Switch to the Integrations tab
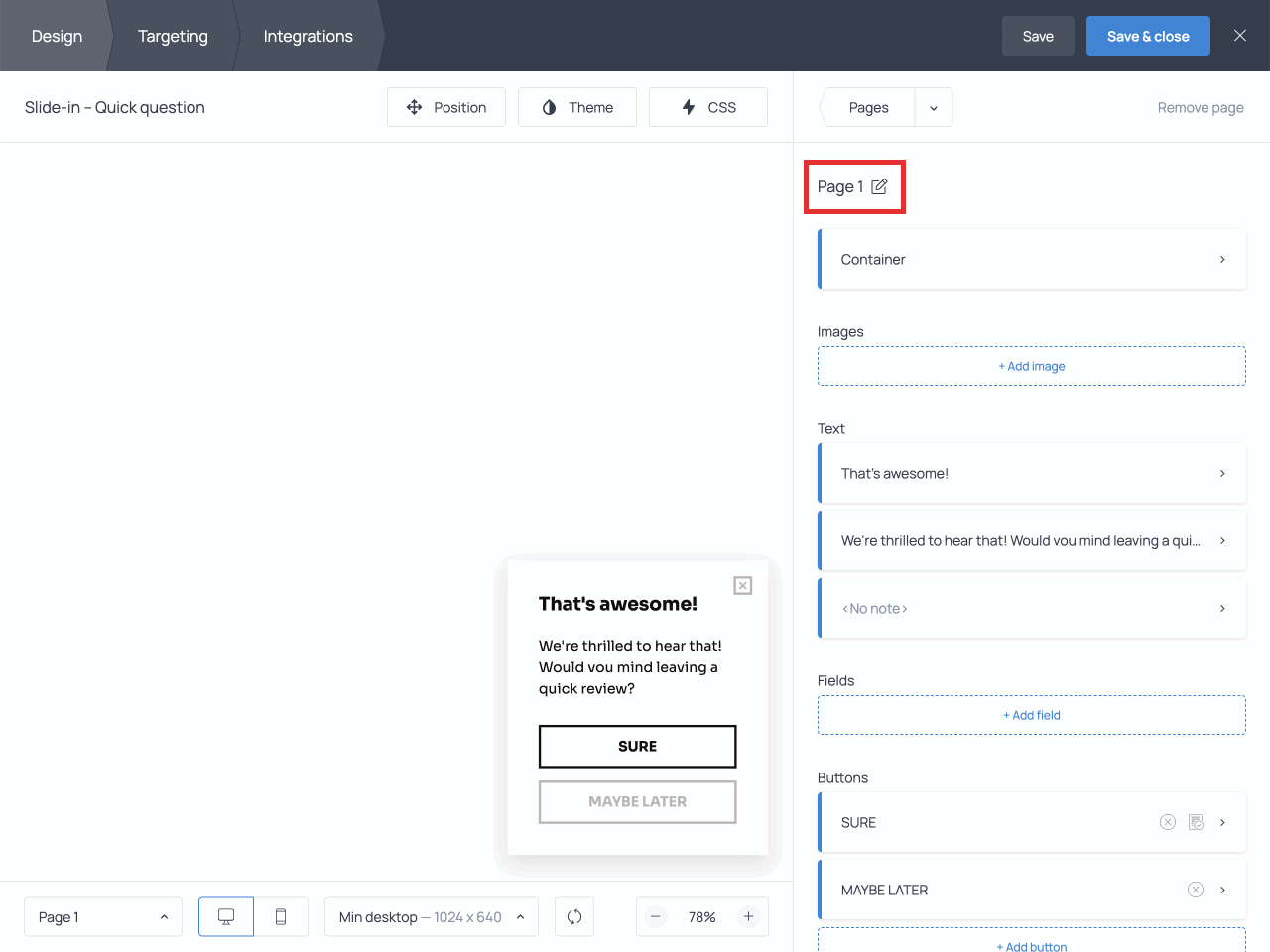The image size is (1270, 952). tap(308, 36)
